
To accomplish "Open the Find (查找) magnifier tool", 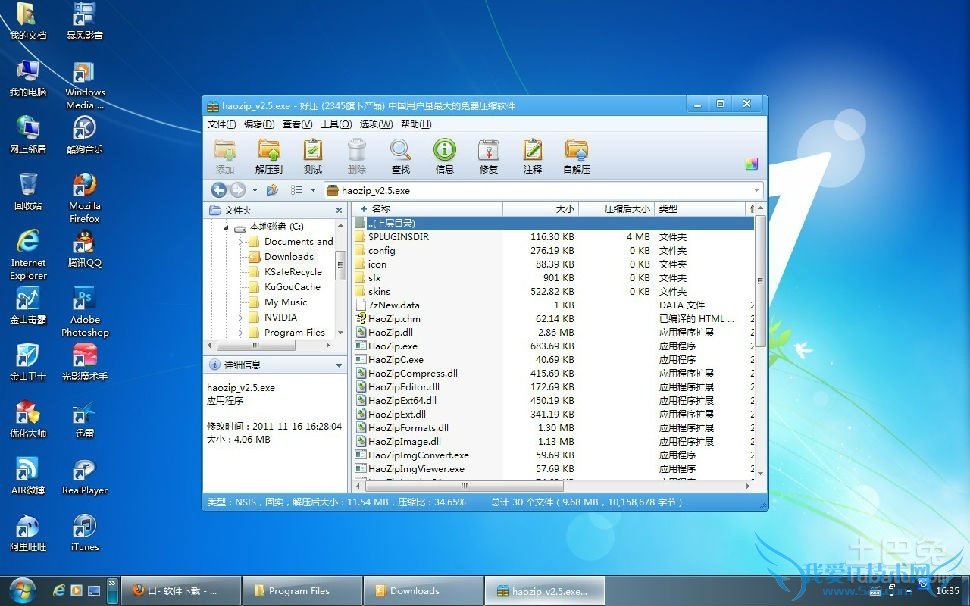I will point(400,152).
